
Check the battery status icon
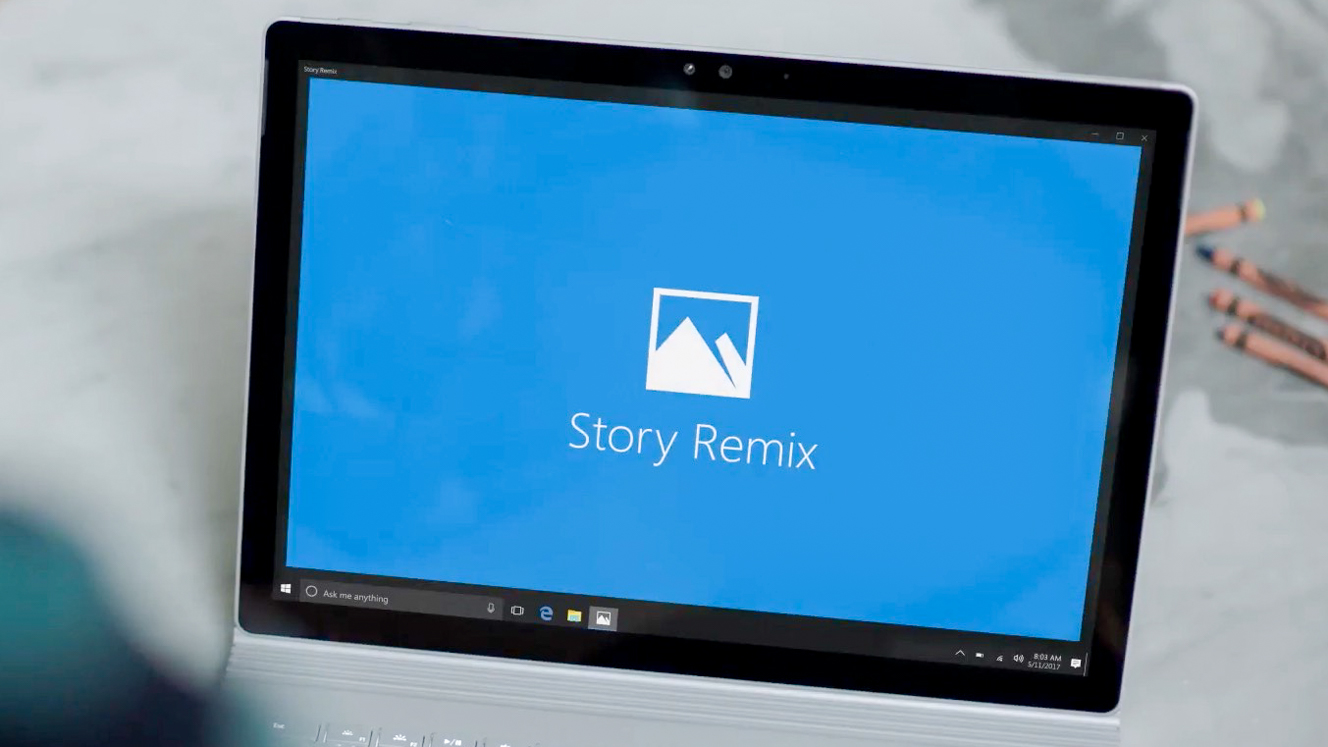point(980,655)
